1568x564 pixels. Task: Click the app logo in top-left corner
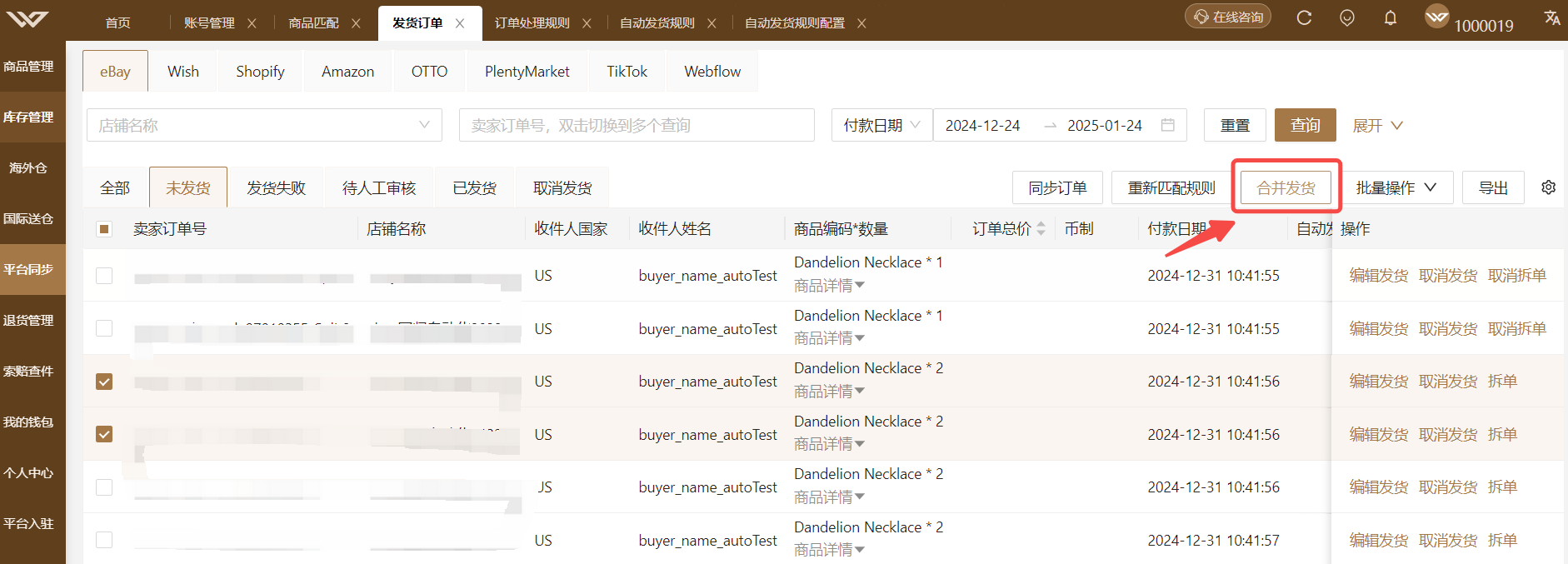pos(27,18)
